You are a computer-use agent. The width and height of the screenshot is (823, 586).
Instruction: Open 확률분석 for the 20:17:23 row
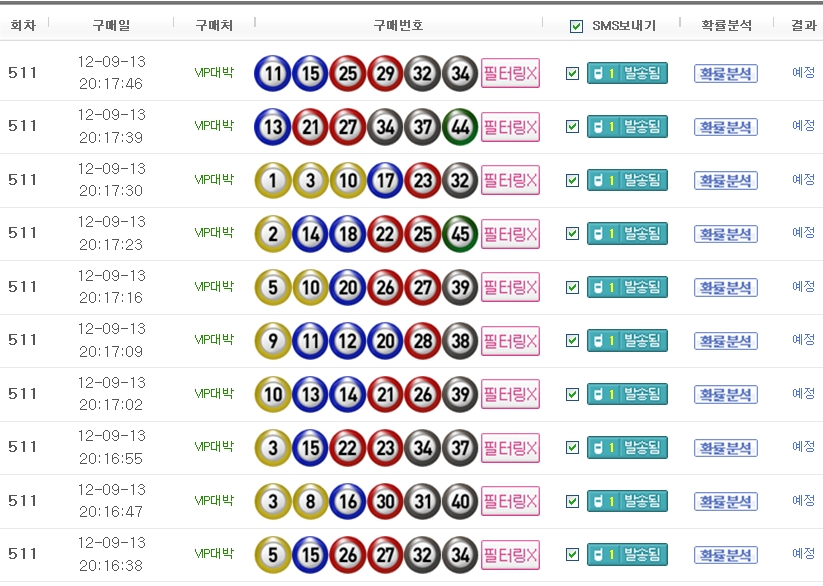pos(726,234)
